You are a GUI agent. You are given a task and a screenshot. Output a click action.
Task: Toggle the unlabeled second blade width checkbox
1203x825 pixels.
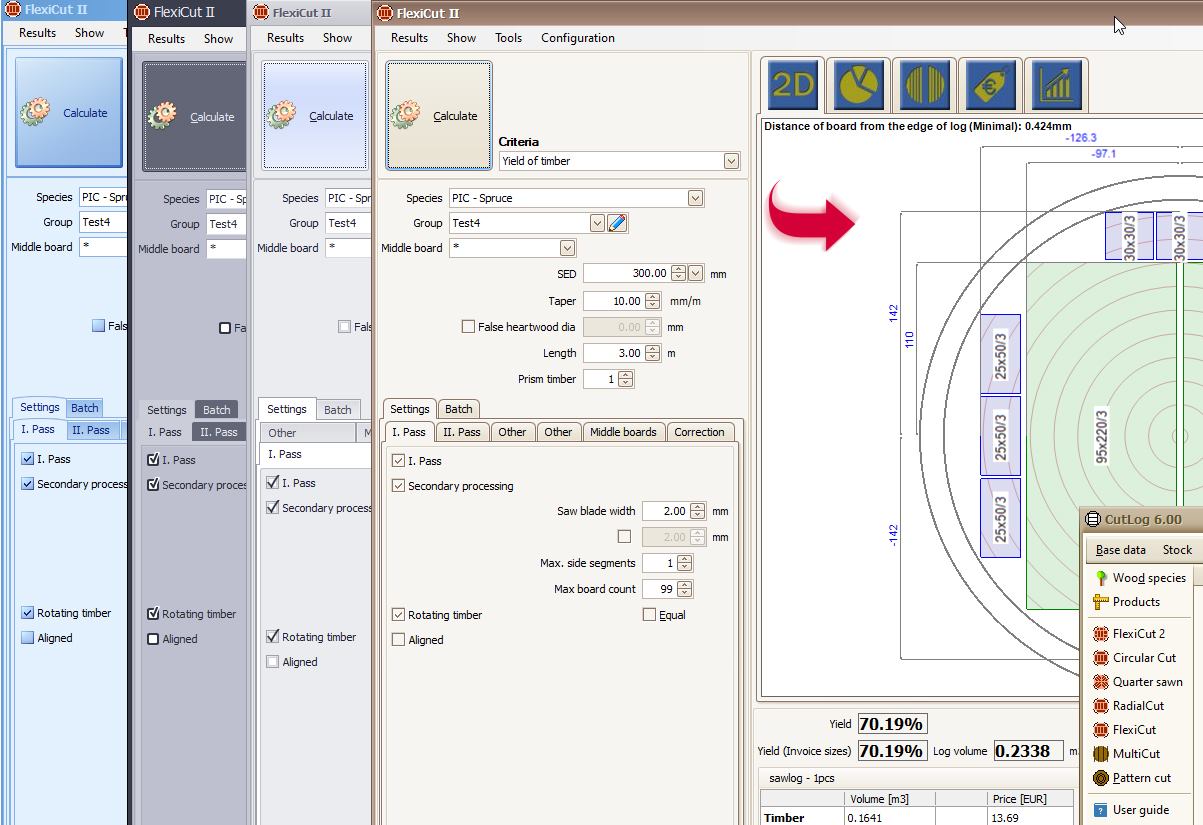[x=624, y=537]
